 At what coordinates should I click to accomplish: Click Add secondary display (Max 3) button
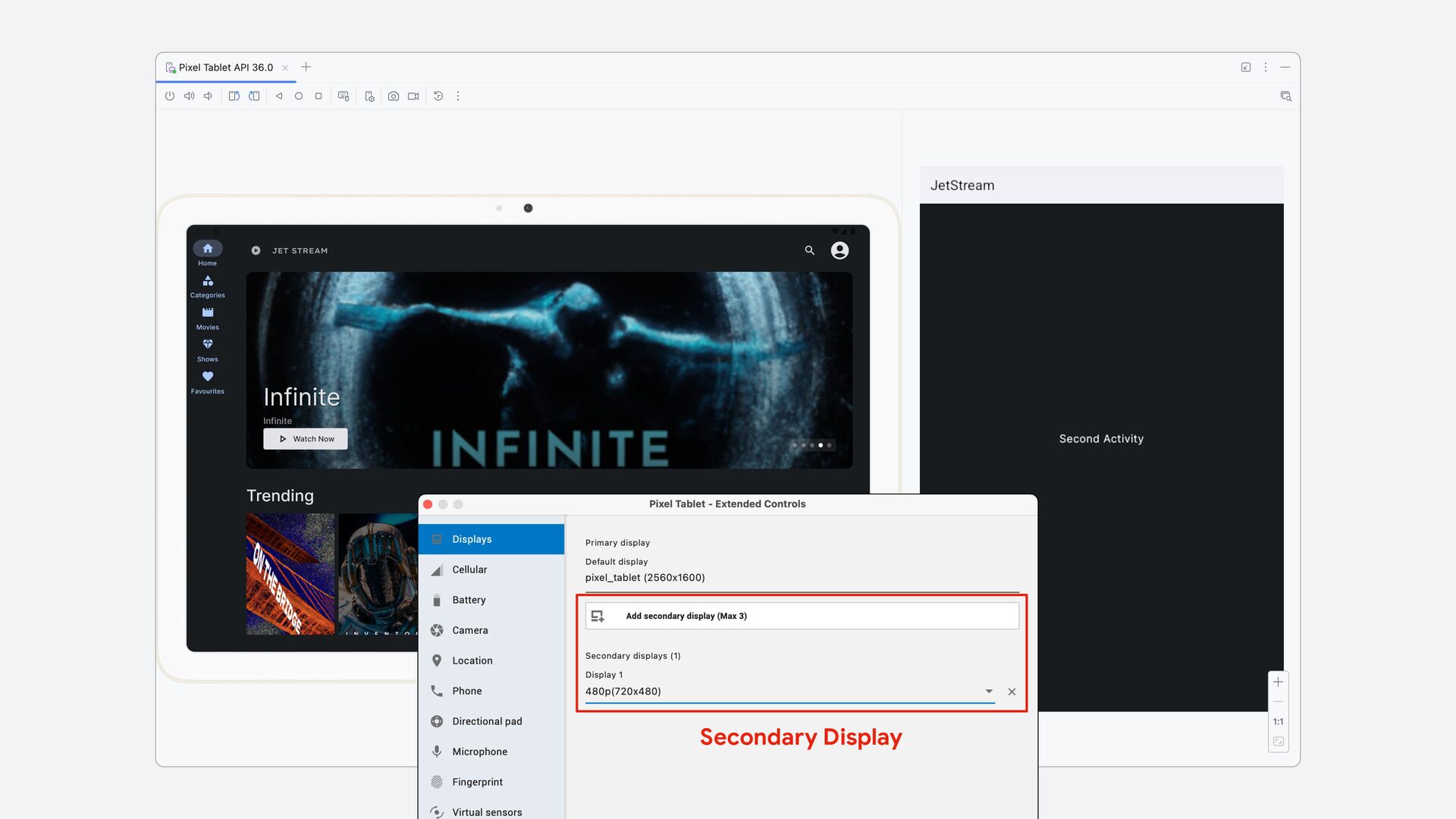click(x=802, y=616)
